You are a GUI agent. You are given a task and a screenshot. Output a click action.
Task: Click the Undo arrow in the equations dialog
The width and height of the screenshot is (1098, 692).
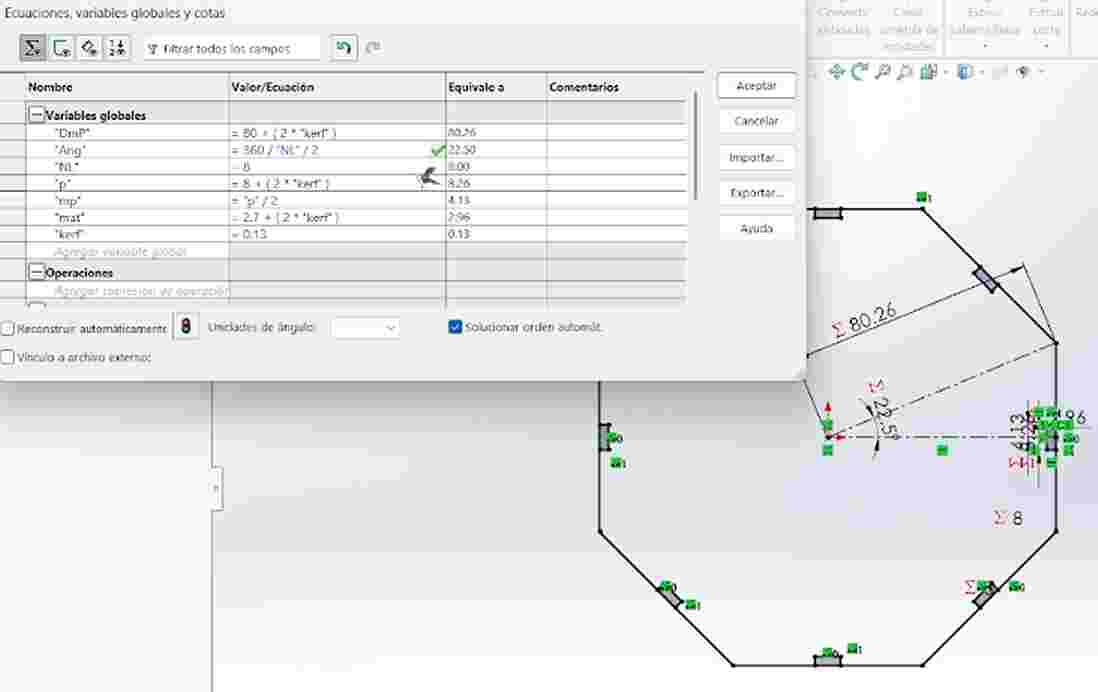pyautogui.click(x=343, y=48)
